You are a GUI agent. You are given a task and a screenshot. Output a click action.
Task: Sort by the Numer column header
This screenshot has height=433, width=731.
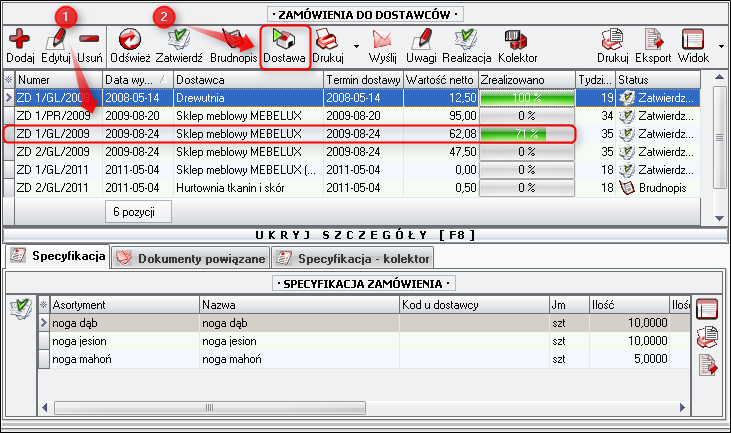point(58,80)
